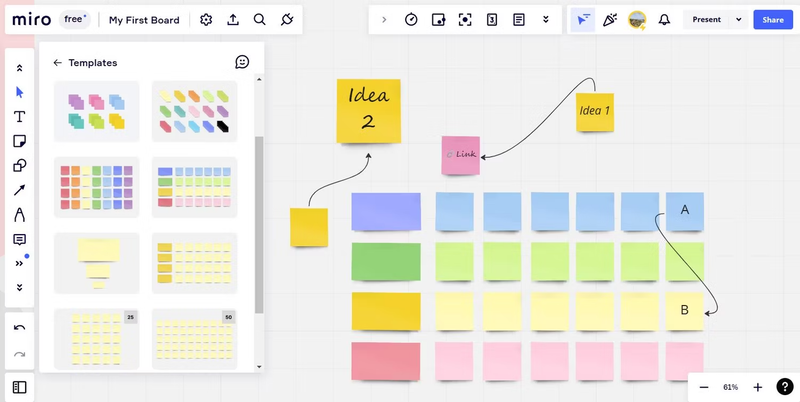Choose the Select cursor tool
Image resolution: width=800 pixels, height=402 pixels.
(19, 92)
